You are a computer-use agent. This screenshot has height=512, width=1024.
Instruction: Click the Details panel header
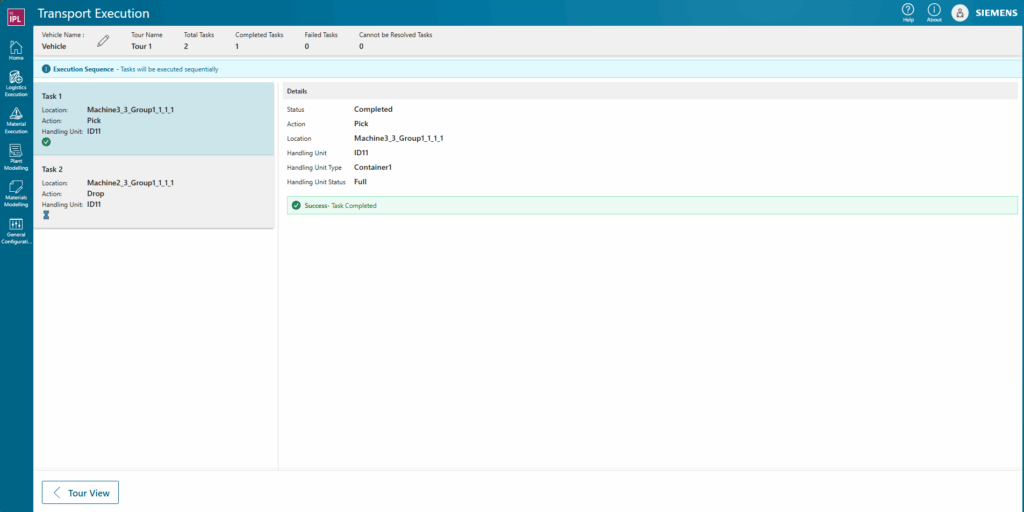point(651,91)
